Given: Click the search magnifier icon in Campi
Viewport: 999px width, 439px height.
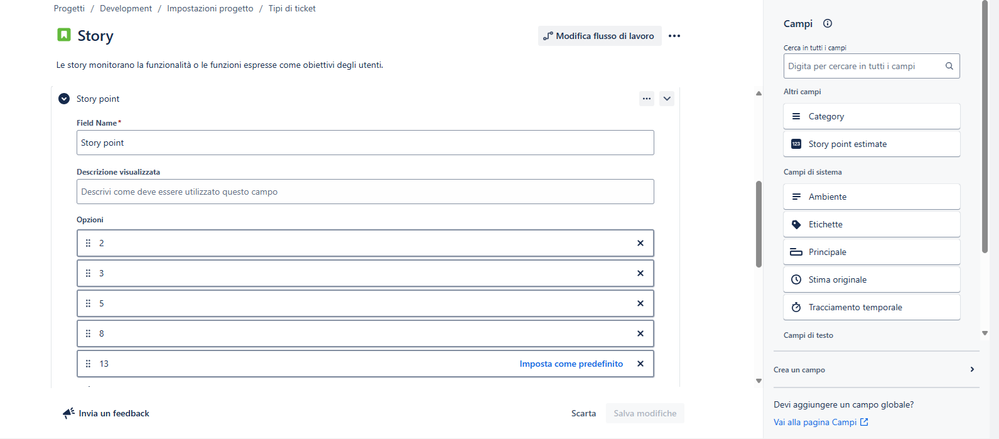Looking at the screenshot, I should (949, 66).
